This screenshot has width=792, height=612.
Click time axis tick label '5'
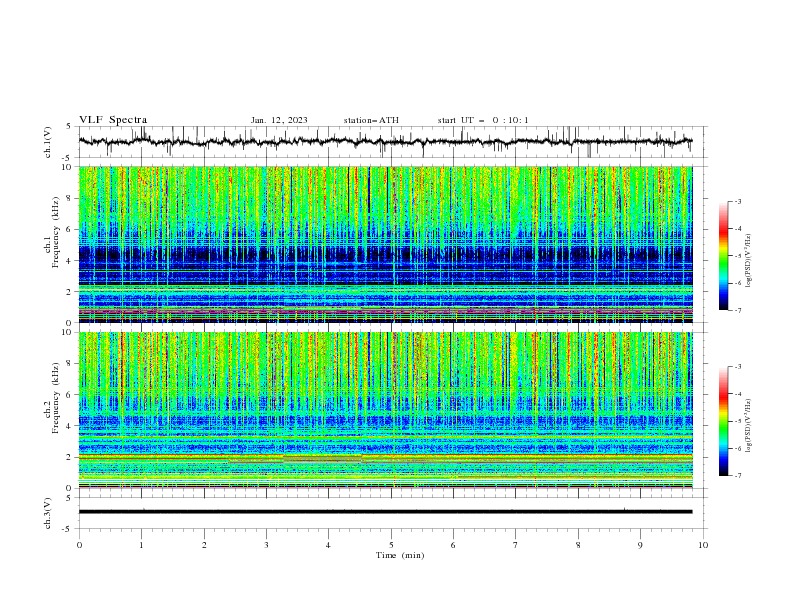[x=391, y=545]
